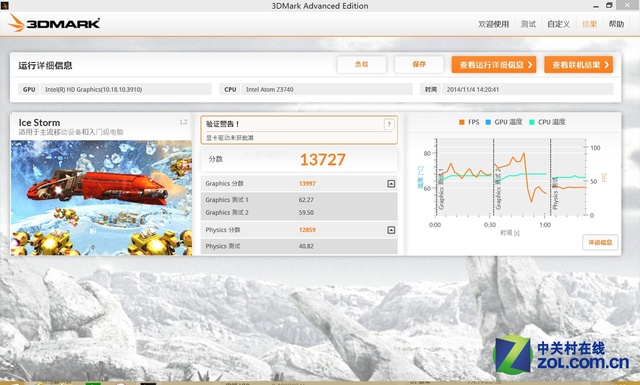Open the validation warning help question mark
Screen dimensions: 640x385
click(x=389, y=124)
